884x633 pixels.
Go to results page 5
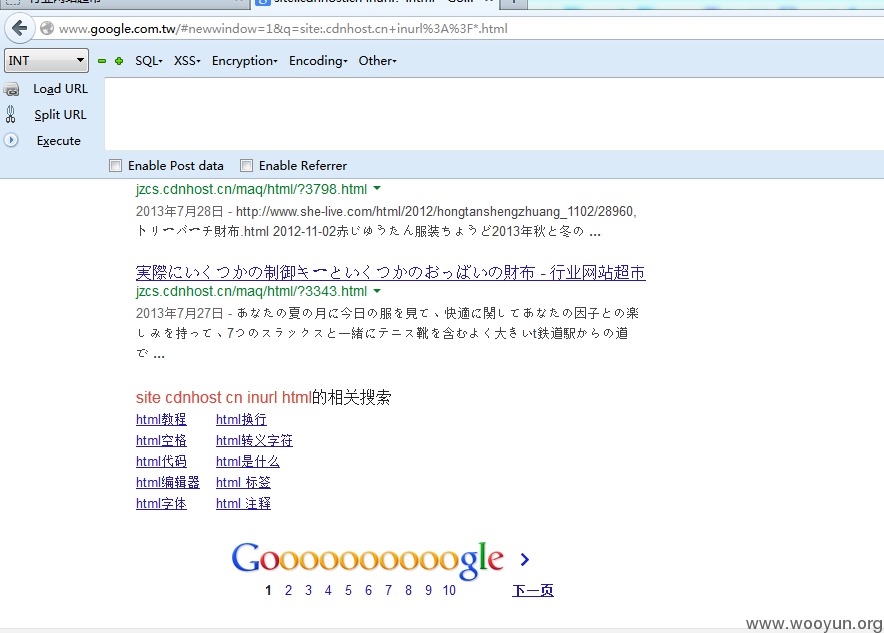(x=348, y=590)
